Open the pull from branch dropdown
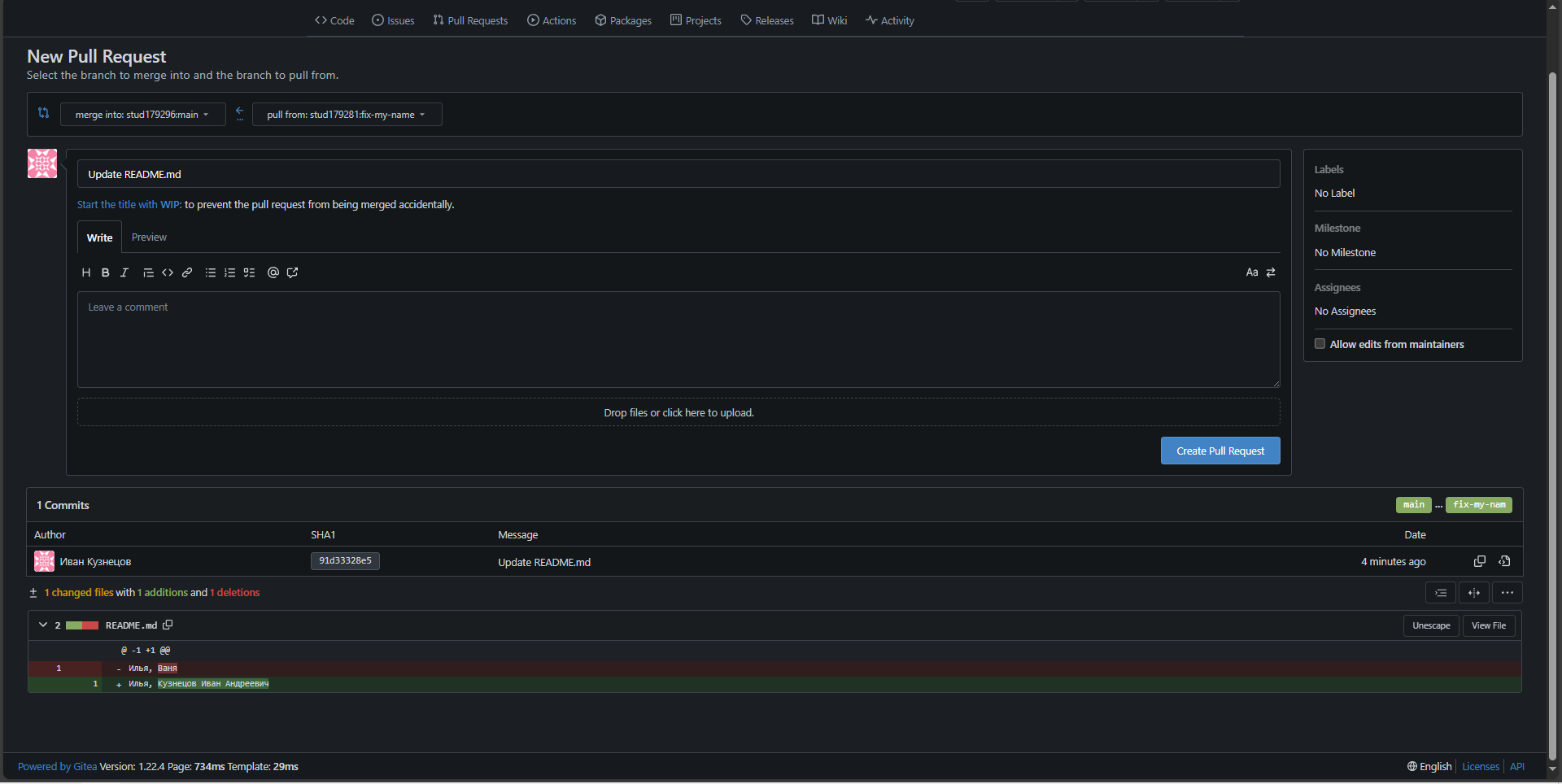1562x784 pixels. tap(347, 115)
